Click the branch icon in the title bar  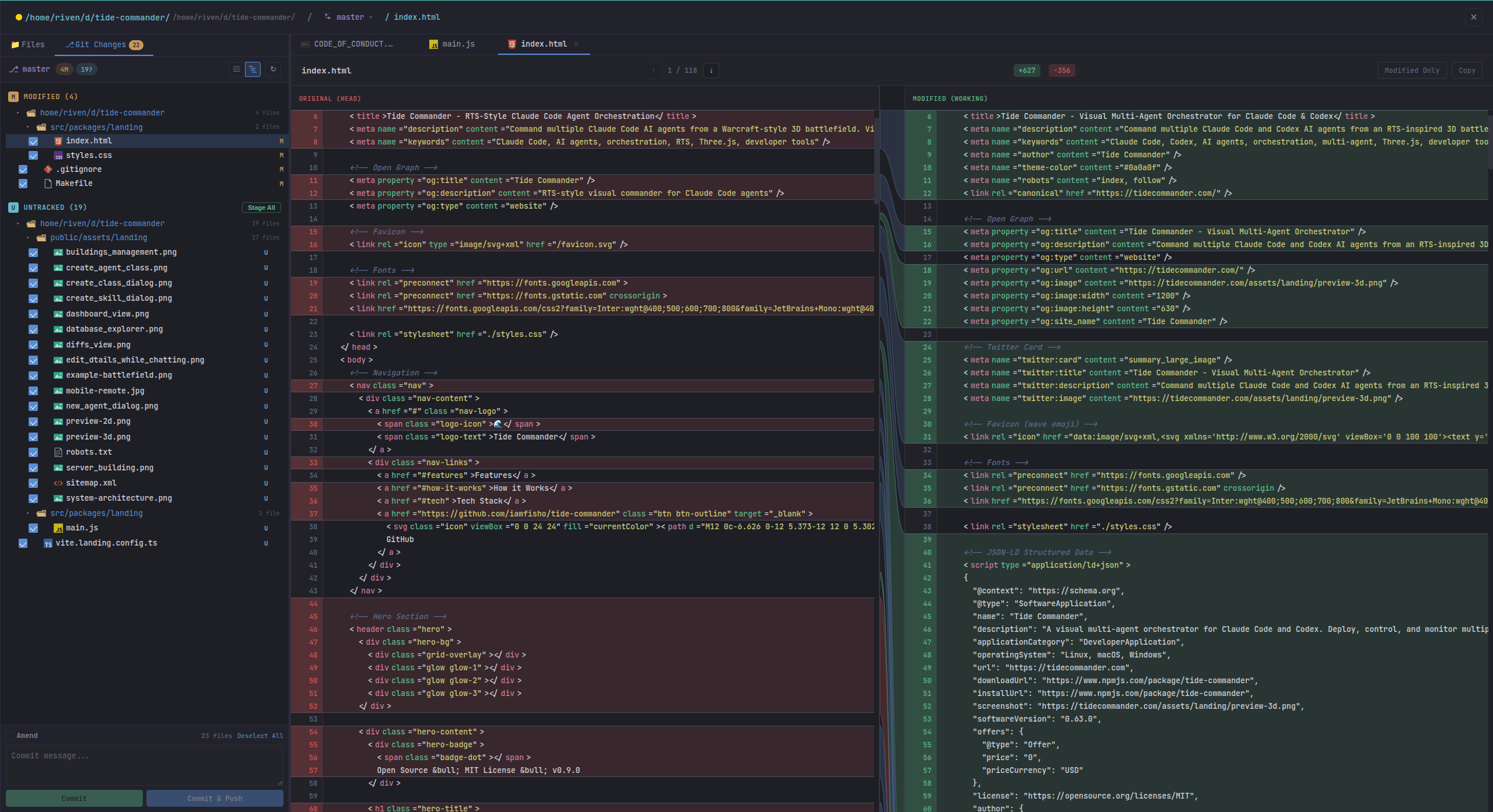coord(328,17)
